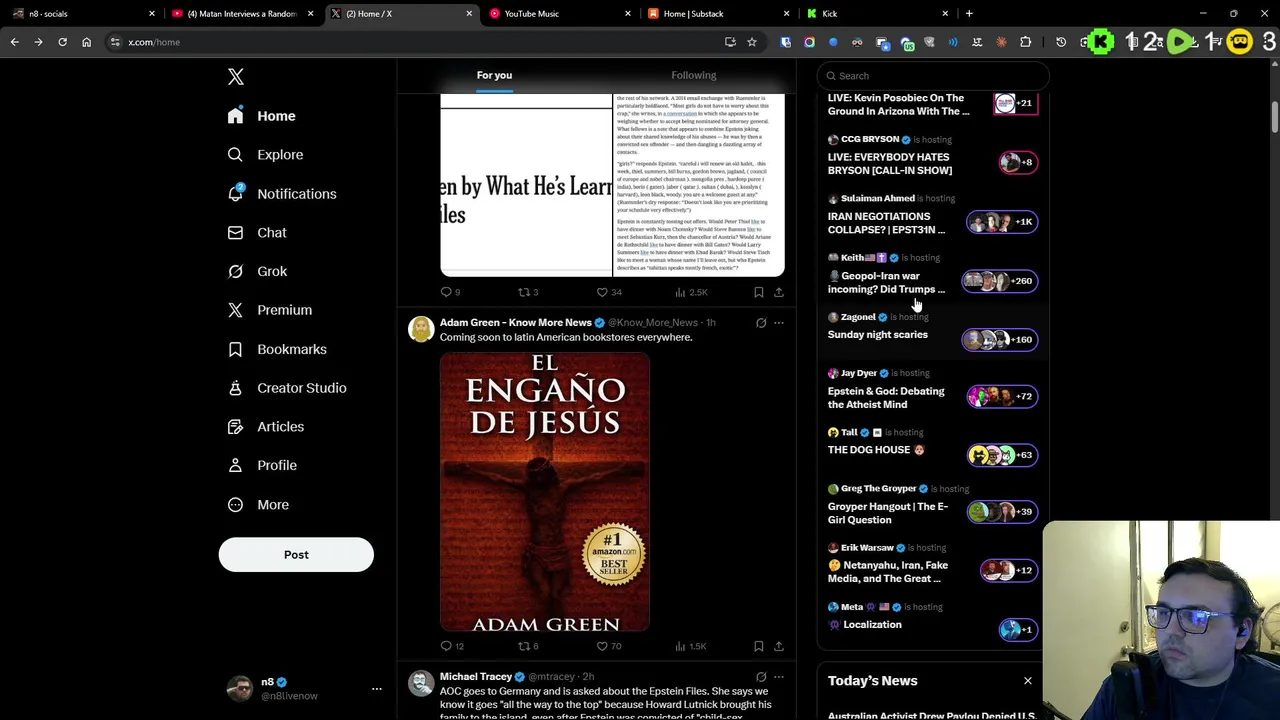Open Premium in the sidebar

(x=269, y=310)
